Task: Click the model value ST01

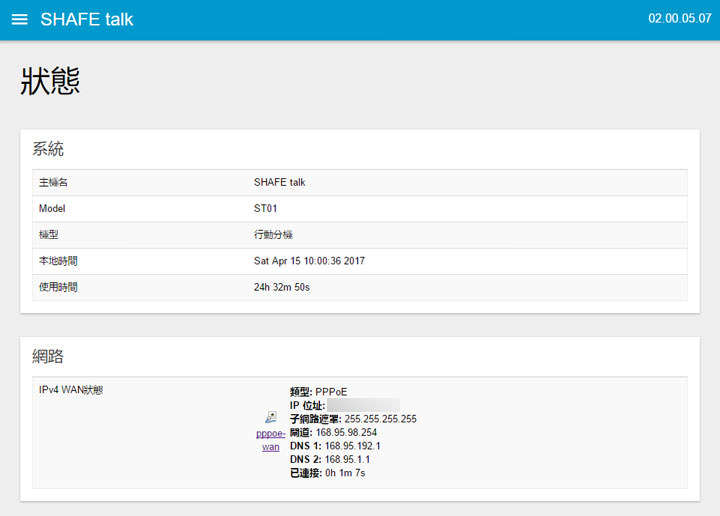Action: click(267, 209)
